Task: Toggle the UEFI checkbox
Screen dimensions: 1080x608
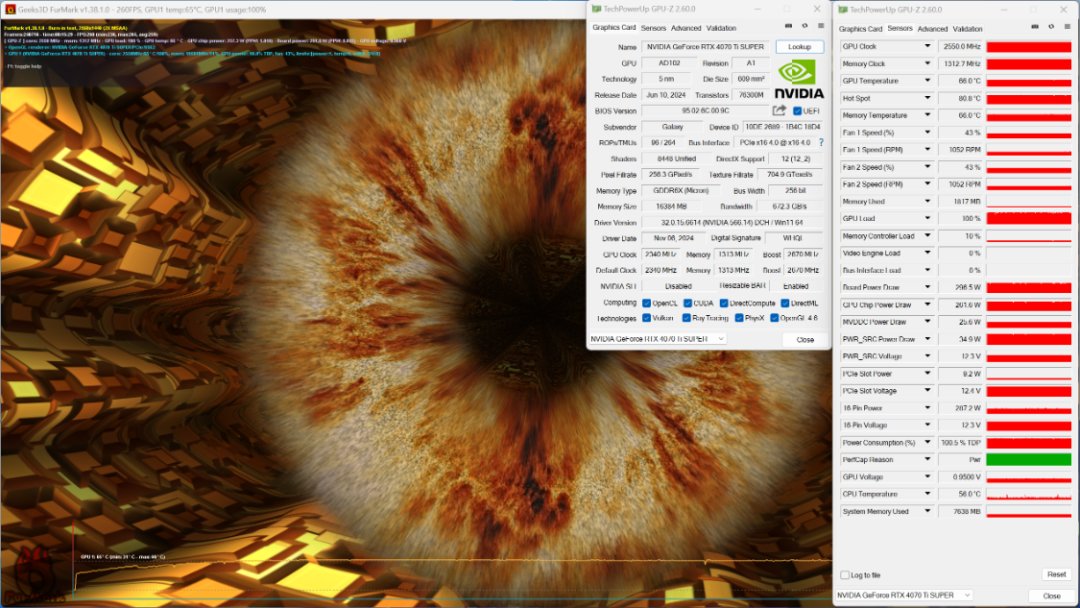Action: pos(797,111)
